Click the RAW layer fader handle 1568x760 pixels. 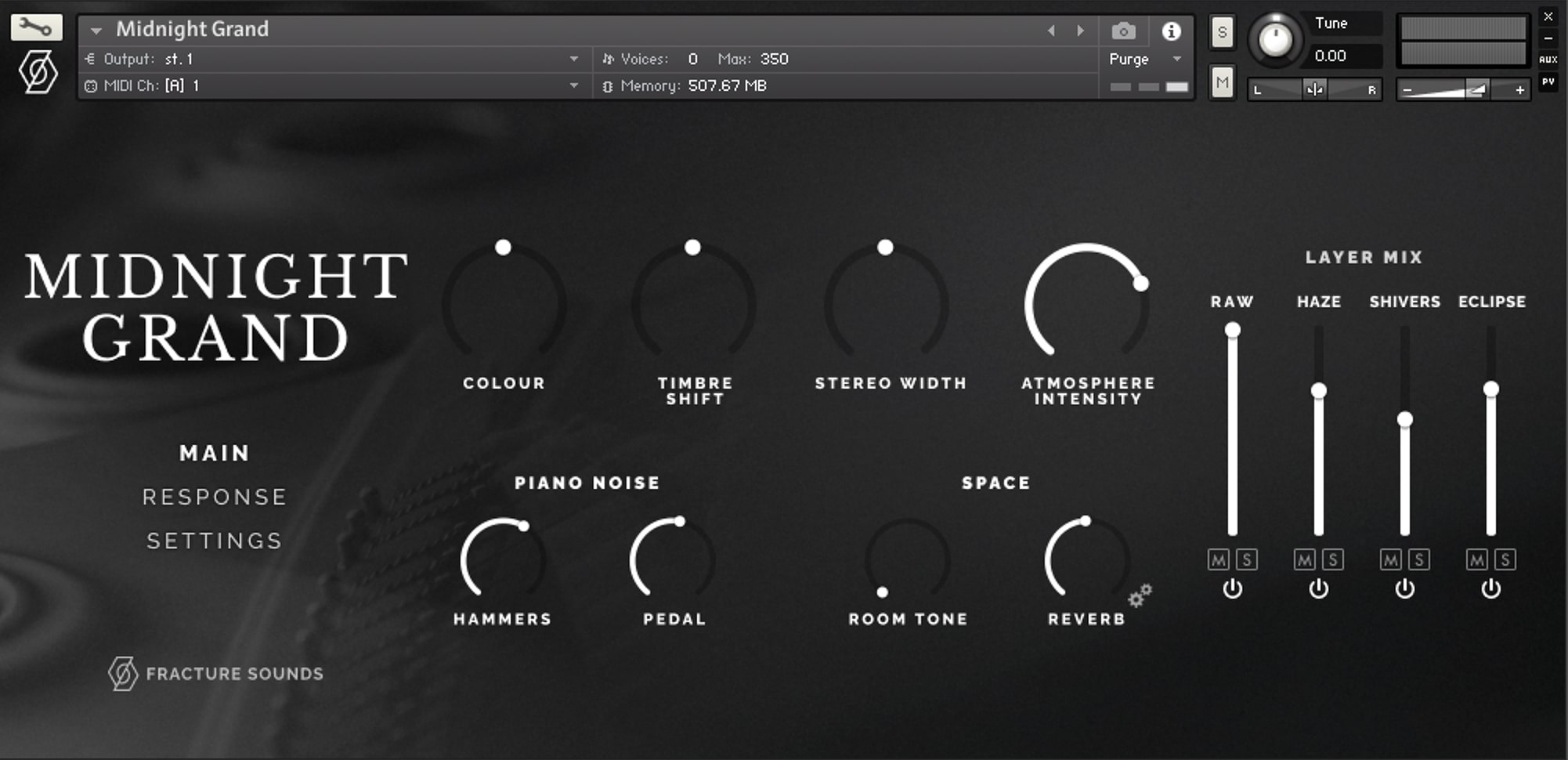pos(1233,330)
